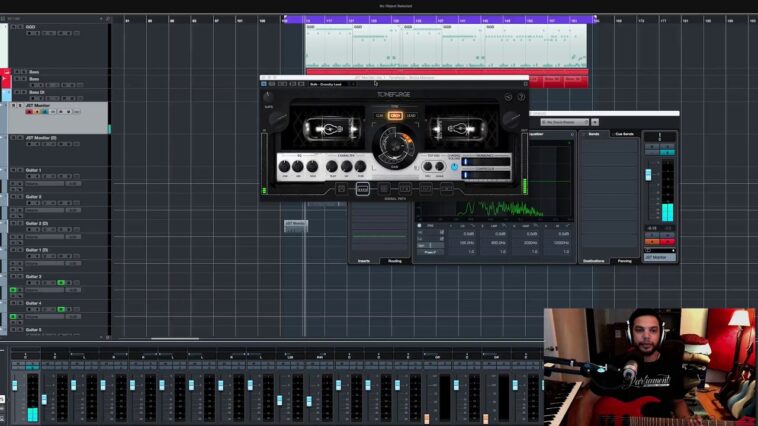Switch to the Sends tab
Screen dimensions: 758x426
click(x=594, y=134)
